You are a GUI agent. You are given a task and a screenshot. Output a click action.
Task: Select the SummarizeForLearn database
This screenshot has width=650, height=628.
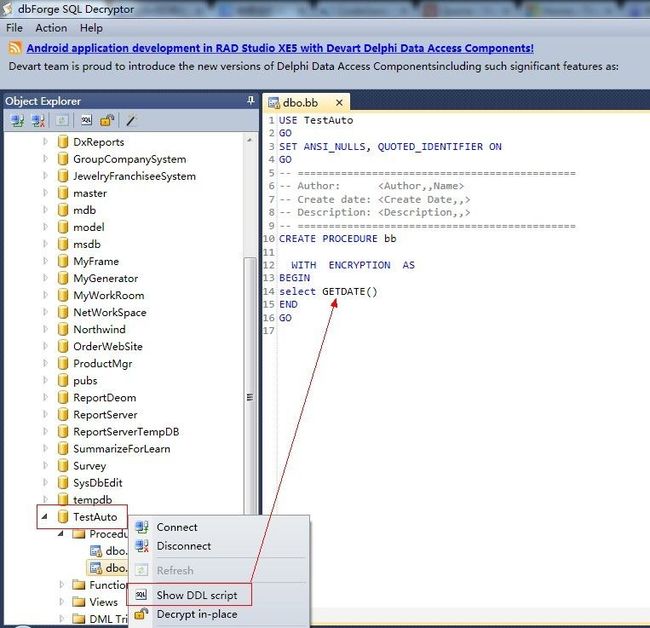point(121,449)
